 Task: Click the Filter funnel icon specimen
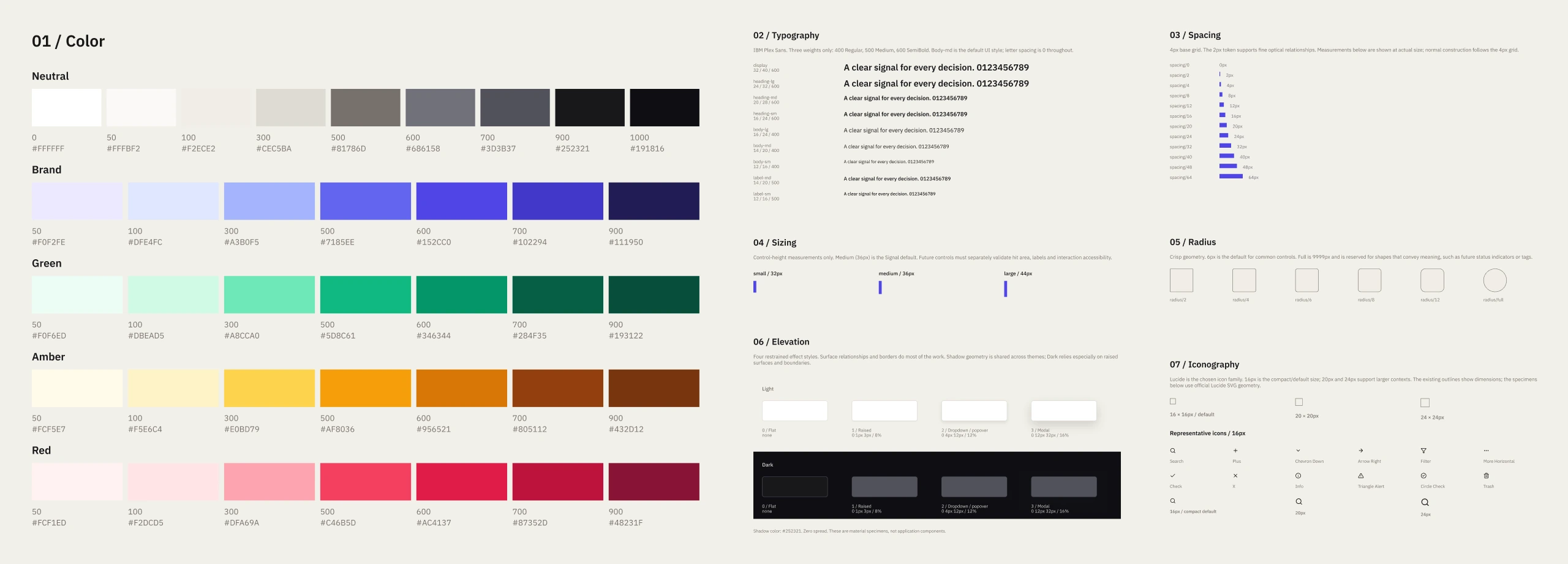click(1423, 451)
